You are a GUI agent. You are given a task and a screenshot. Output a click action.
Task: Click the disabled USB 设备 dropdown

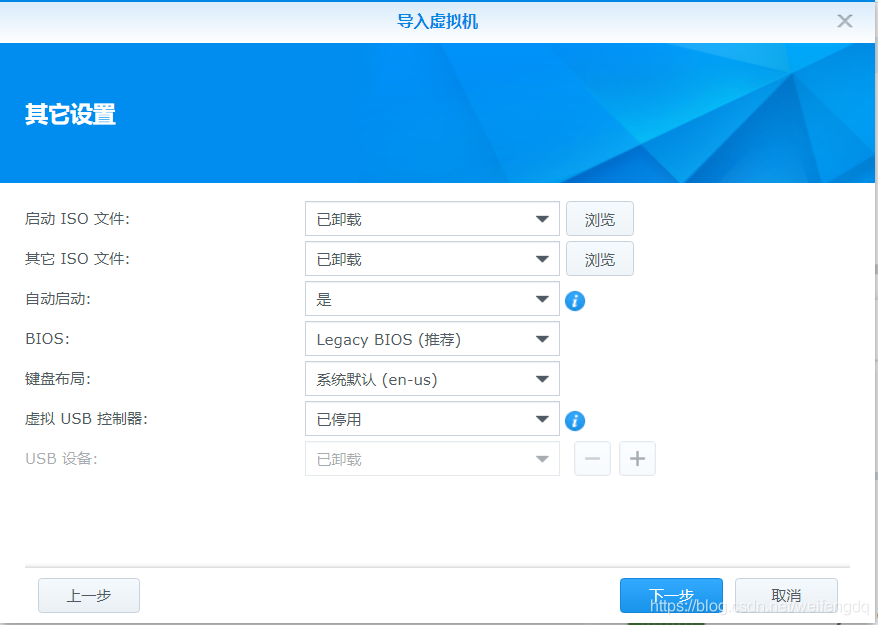[432, 458]
